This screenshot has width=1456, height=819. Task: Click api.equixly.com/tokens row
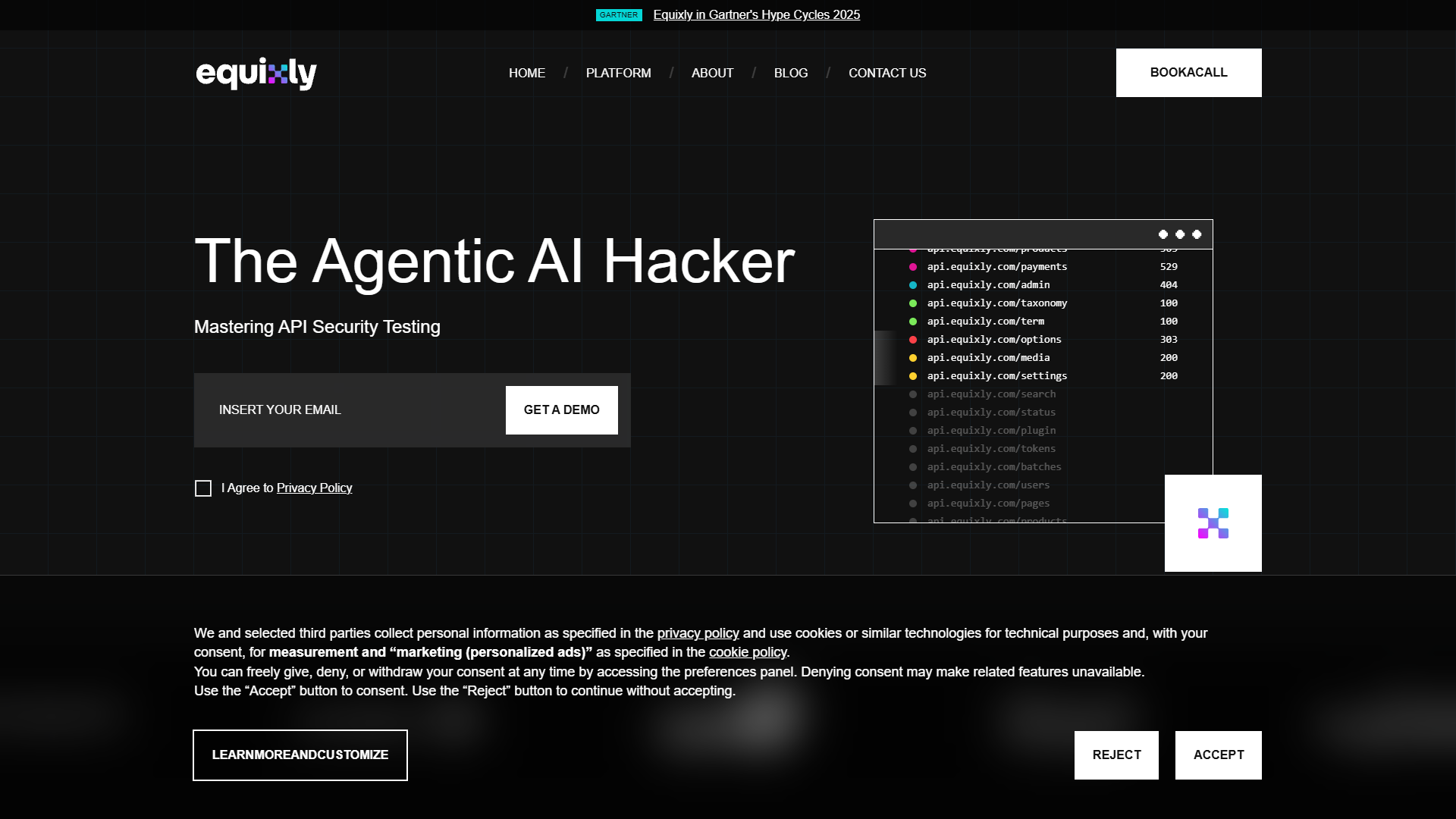click(x=1043, y=449)
